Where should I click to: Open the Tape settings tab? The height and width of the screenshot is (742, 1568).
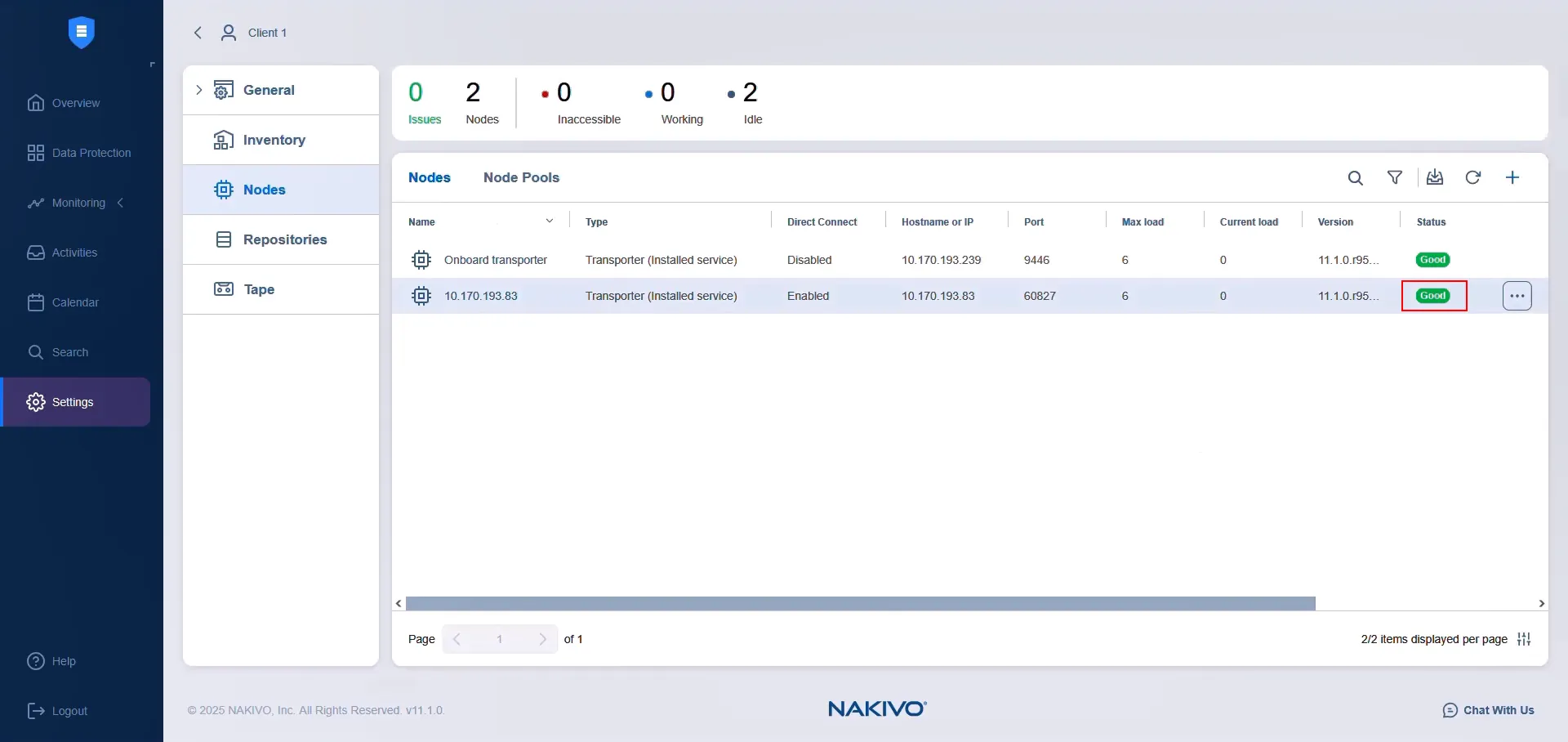point(281,289)
